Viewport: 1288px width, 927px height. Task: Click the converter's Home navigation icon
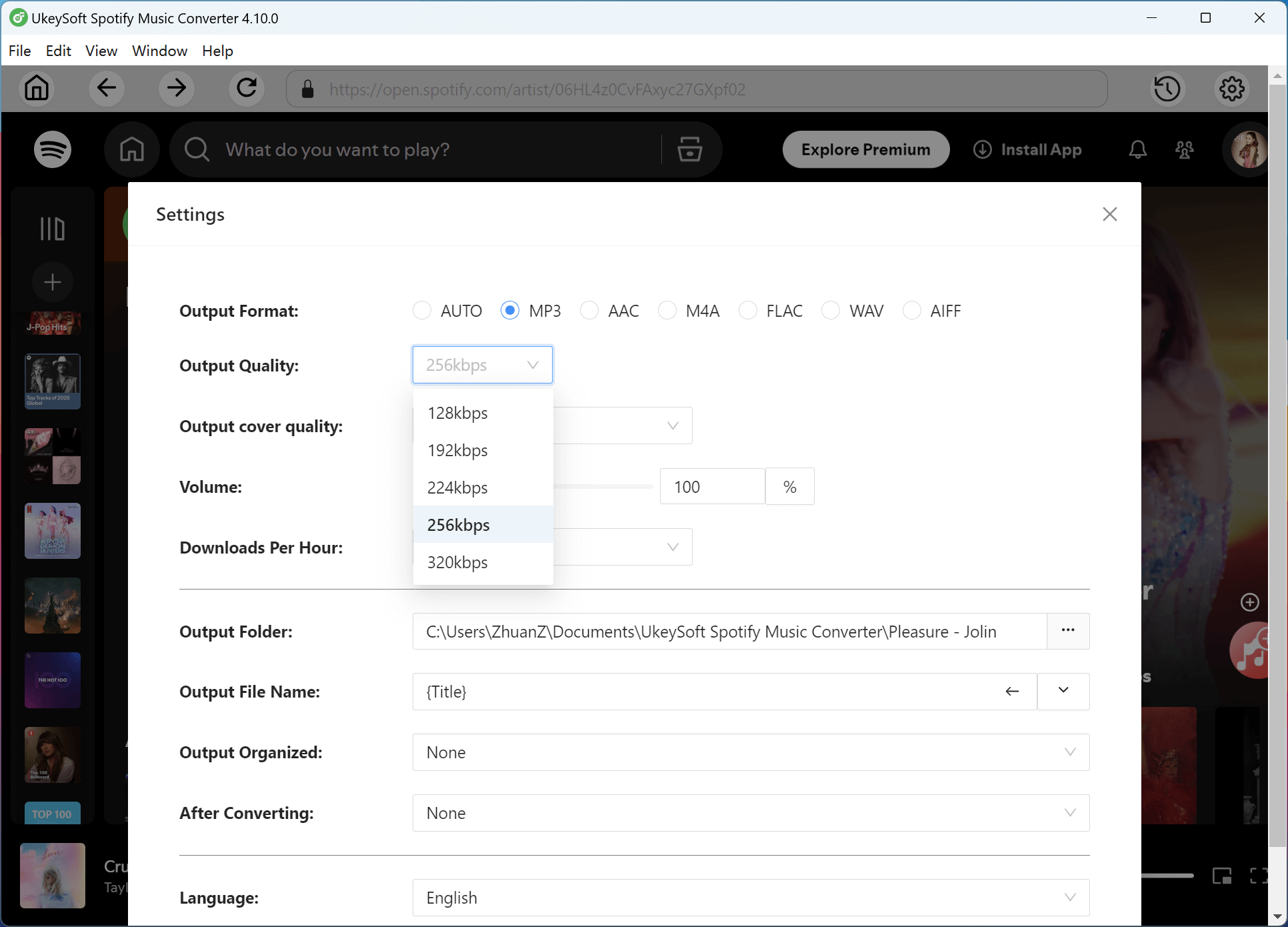pyautogui.click(x=37, y=88)
